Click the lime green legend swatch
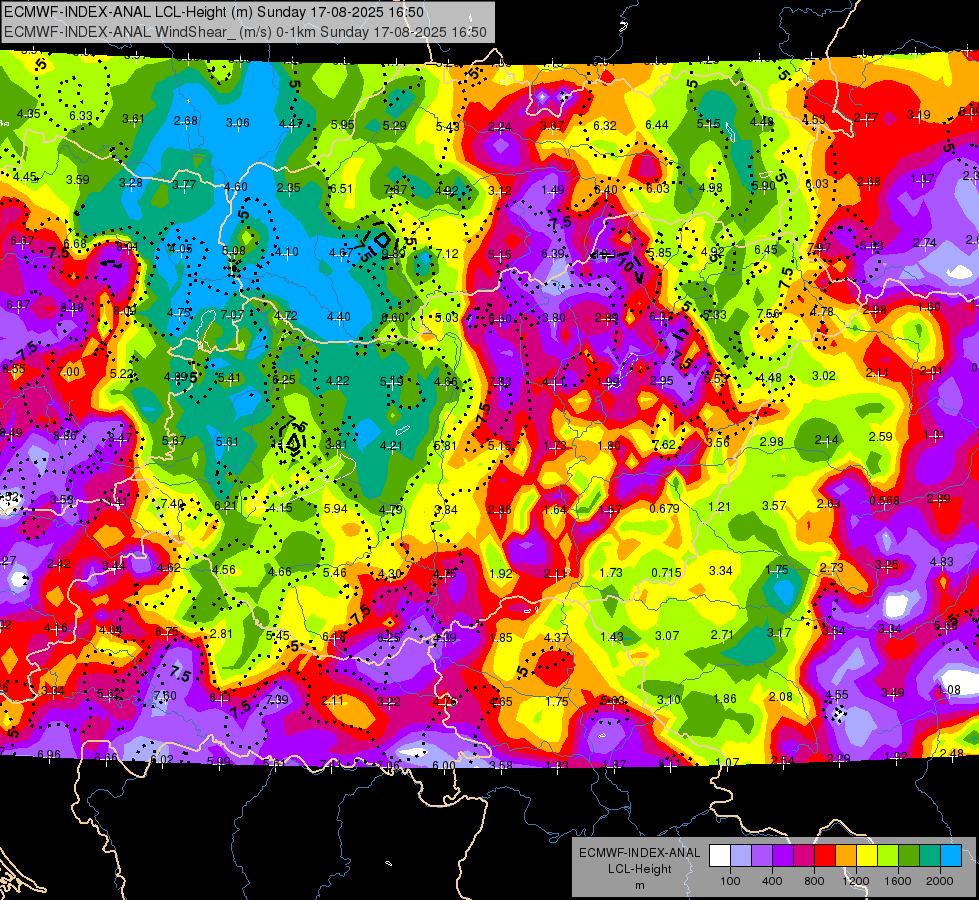Screen dimensions: 979x900 point(888,856)
